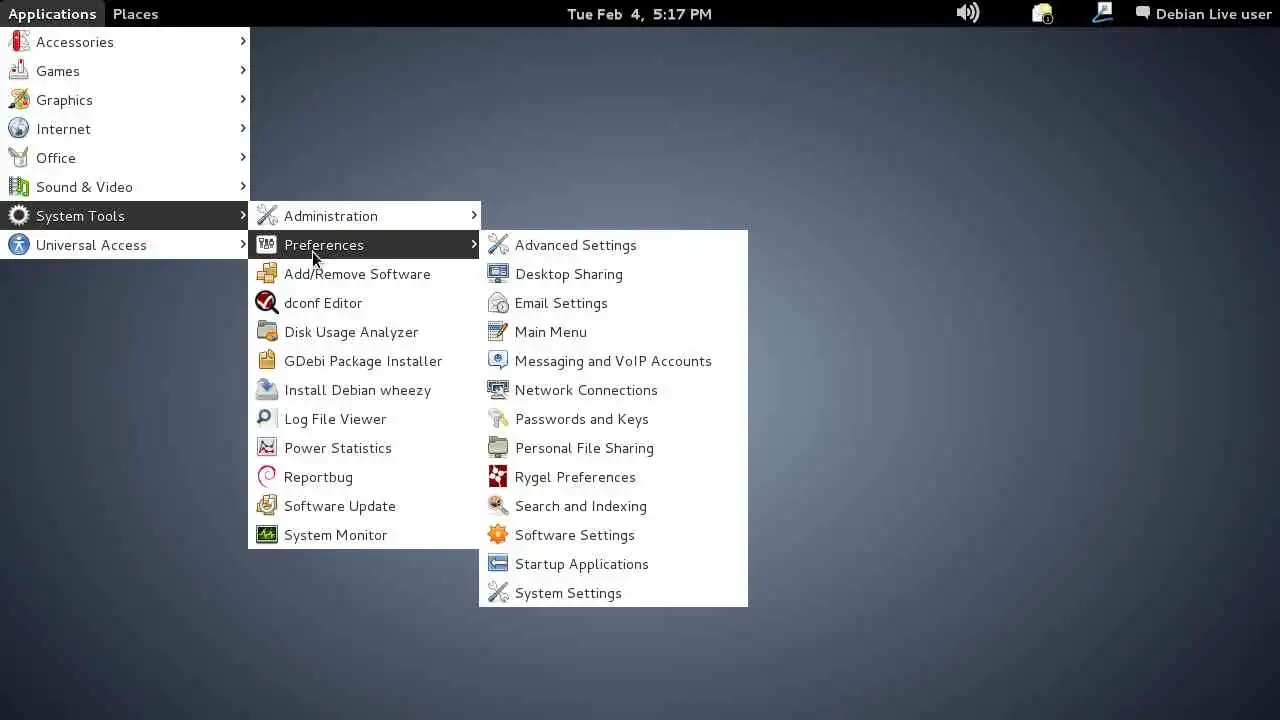Screen dimensions: 1280x720
Task: Choose Passwords and Keys menu entry
Action: pos(613,419)
